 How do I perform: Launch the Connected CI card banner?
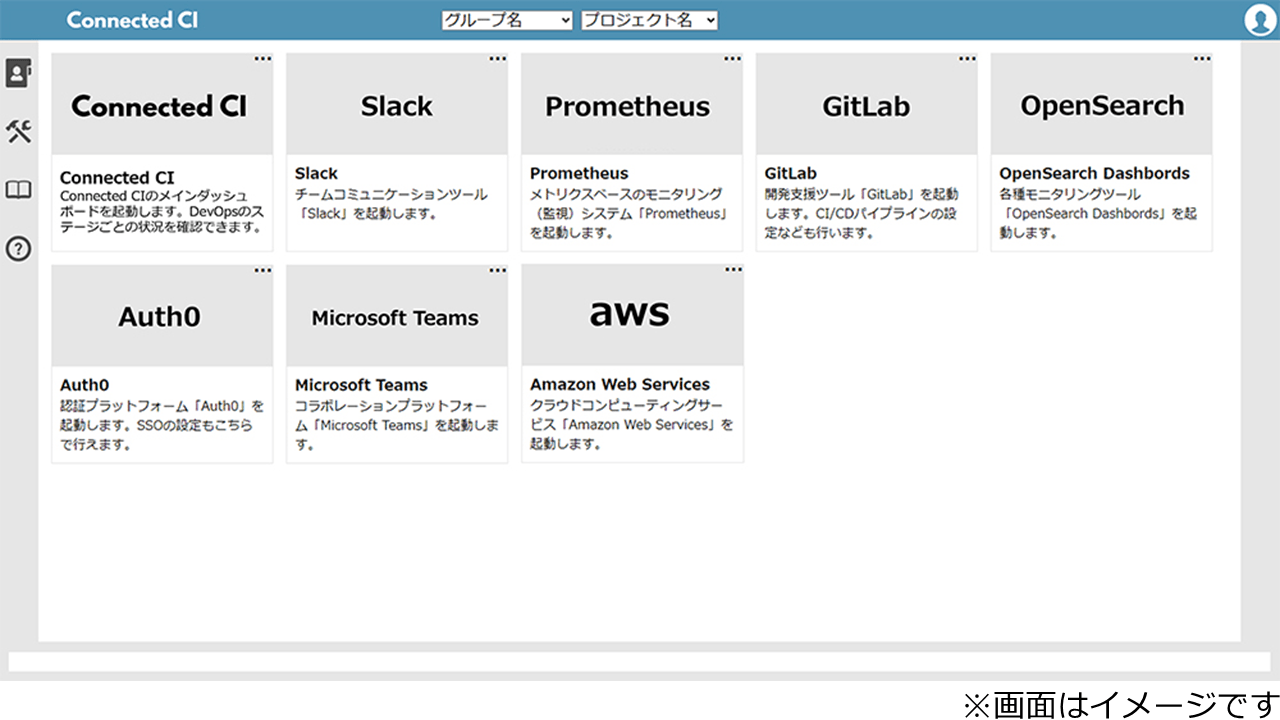pyautogui.click(x=162, y=104)
